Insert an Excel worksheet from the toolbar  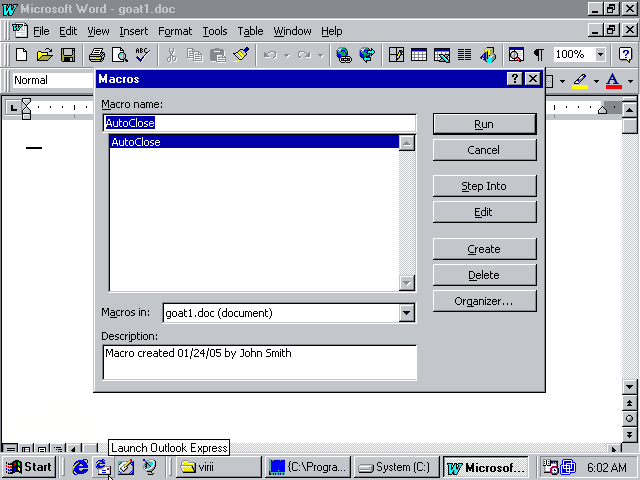click(442, 54)
